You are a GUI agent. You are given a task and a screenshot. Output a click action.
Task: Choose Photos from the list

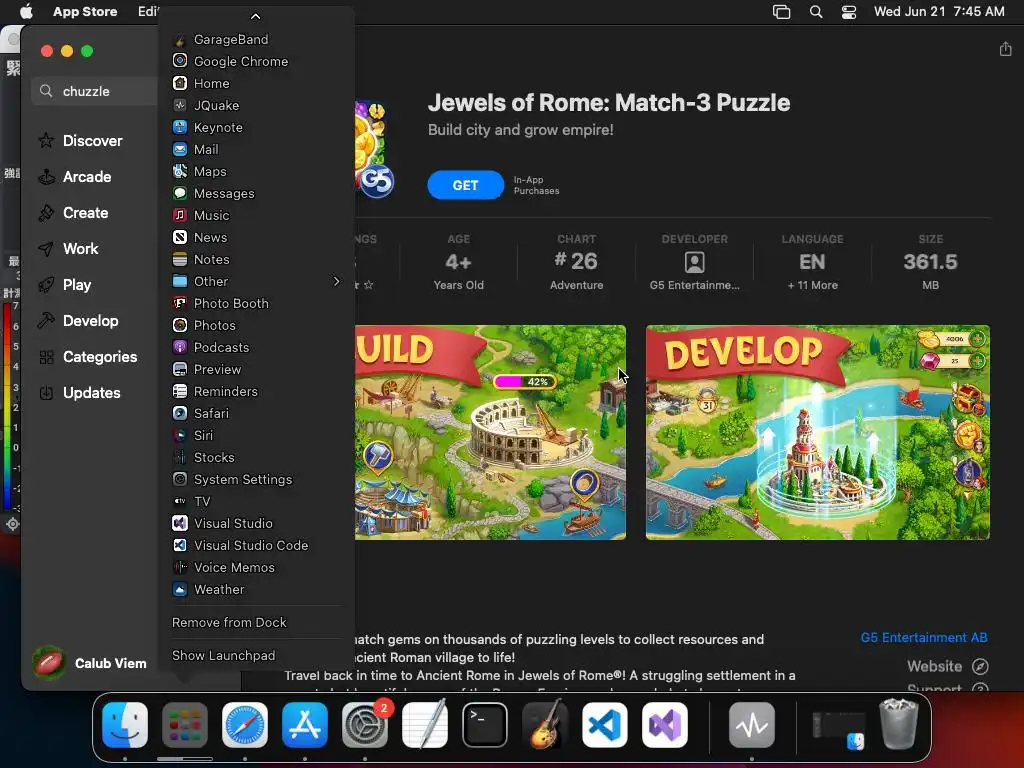(x=256, y=325)
